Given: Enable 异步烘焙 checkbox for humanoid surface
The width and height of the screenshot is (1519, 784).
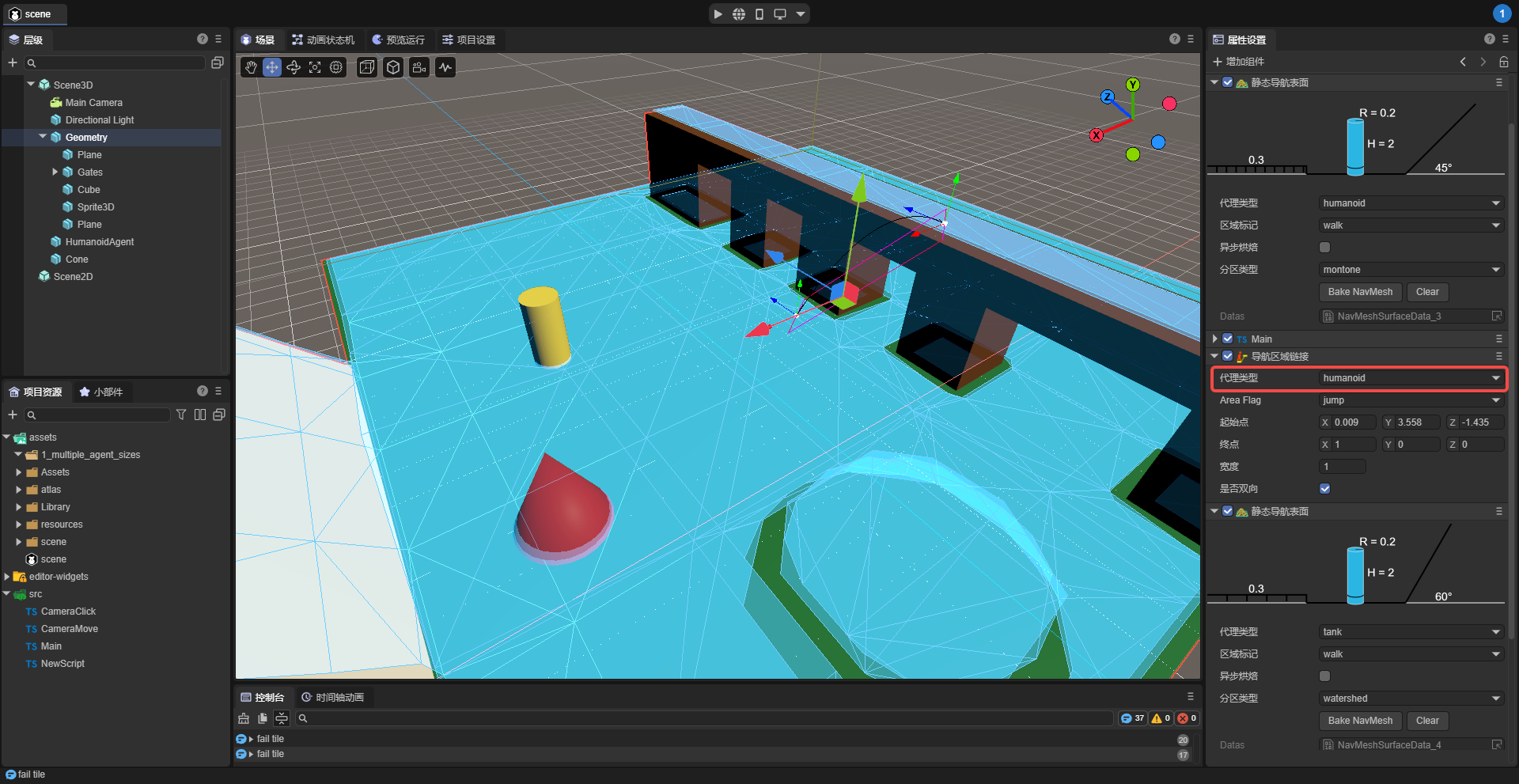Looking at the screenshot, I should pos(1325,248).
